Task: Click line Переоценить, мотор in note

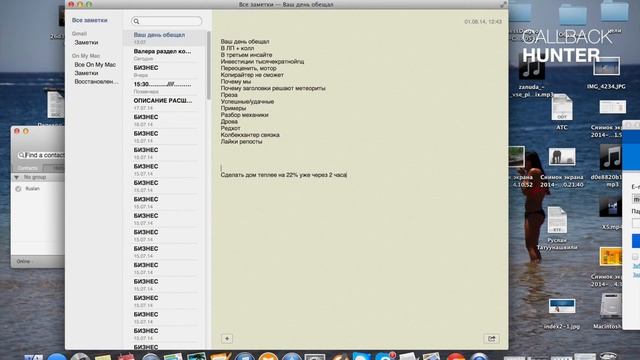Action: click(249, 68)
